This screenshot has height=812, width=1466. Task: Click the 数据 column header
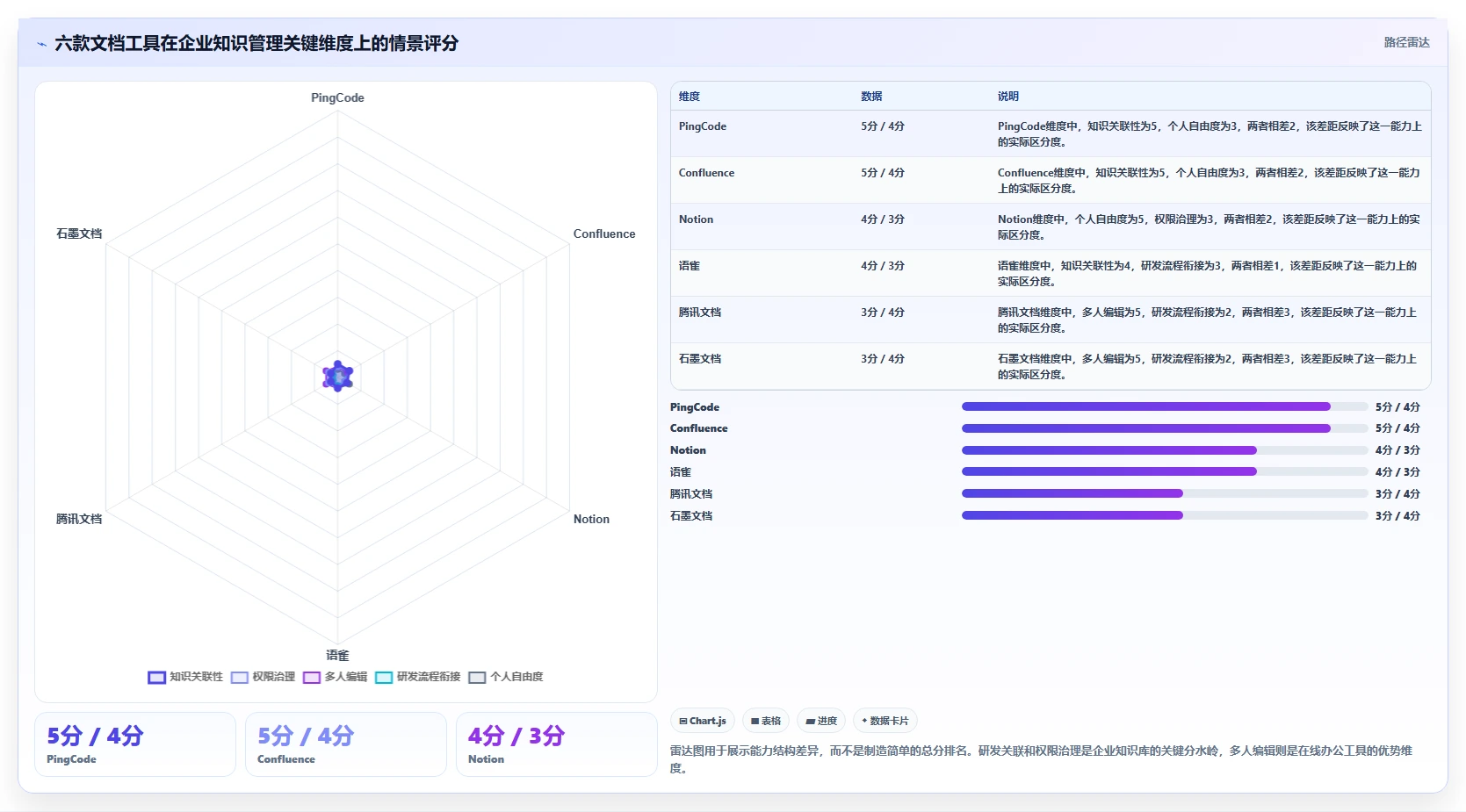(871, 97)
